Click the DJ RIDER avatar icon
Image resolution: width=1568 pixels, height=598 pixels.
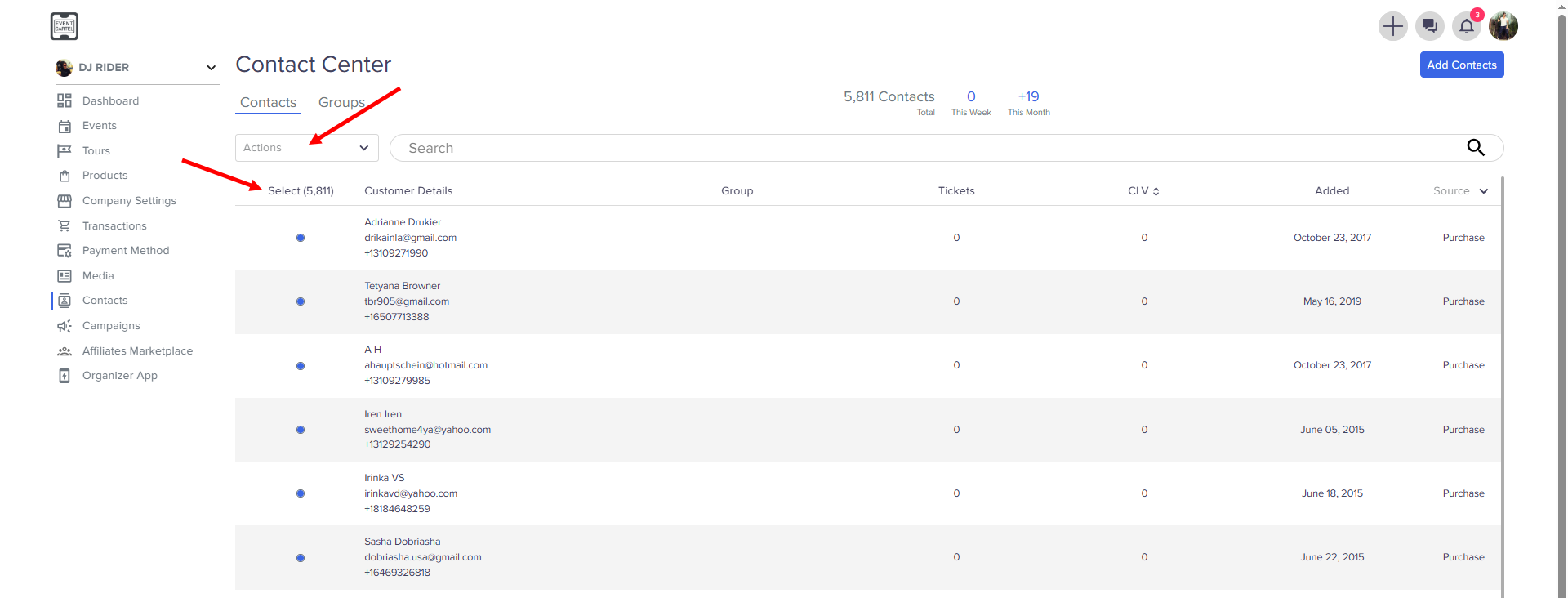click(64, 68)
